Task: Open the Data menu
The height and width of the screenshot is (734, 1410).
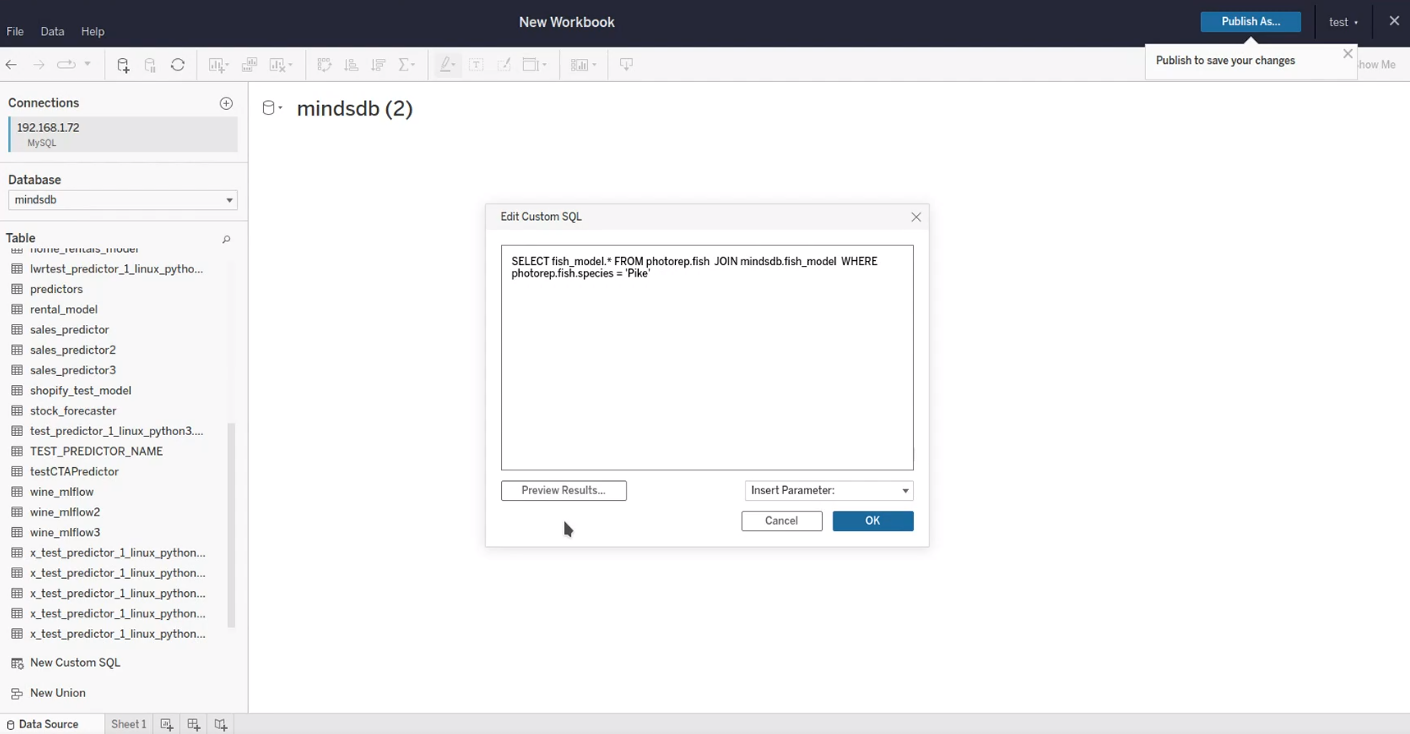Action: (x=53, y=32)
